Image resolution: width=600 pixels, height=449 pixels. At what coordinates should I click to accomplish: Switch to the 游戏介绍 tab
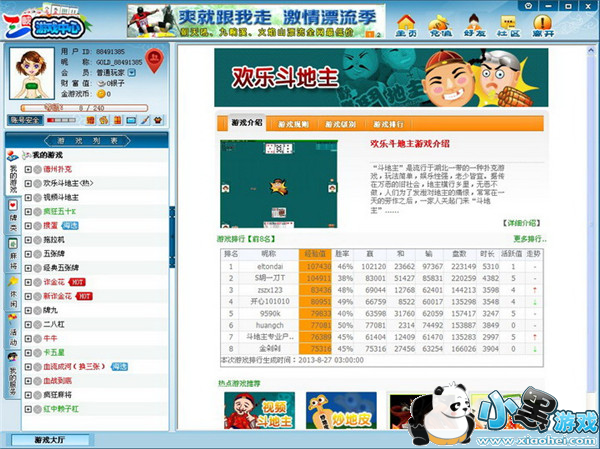tap(247, 122)
